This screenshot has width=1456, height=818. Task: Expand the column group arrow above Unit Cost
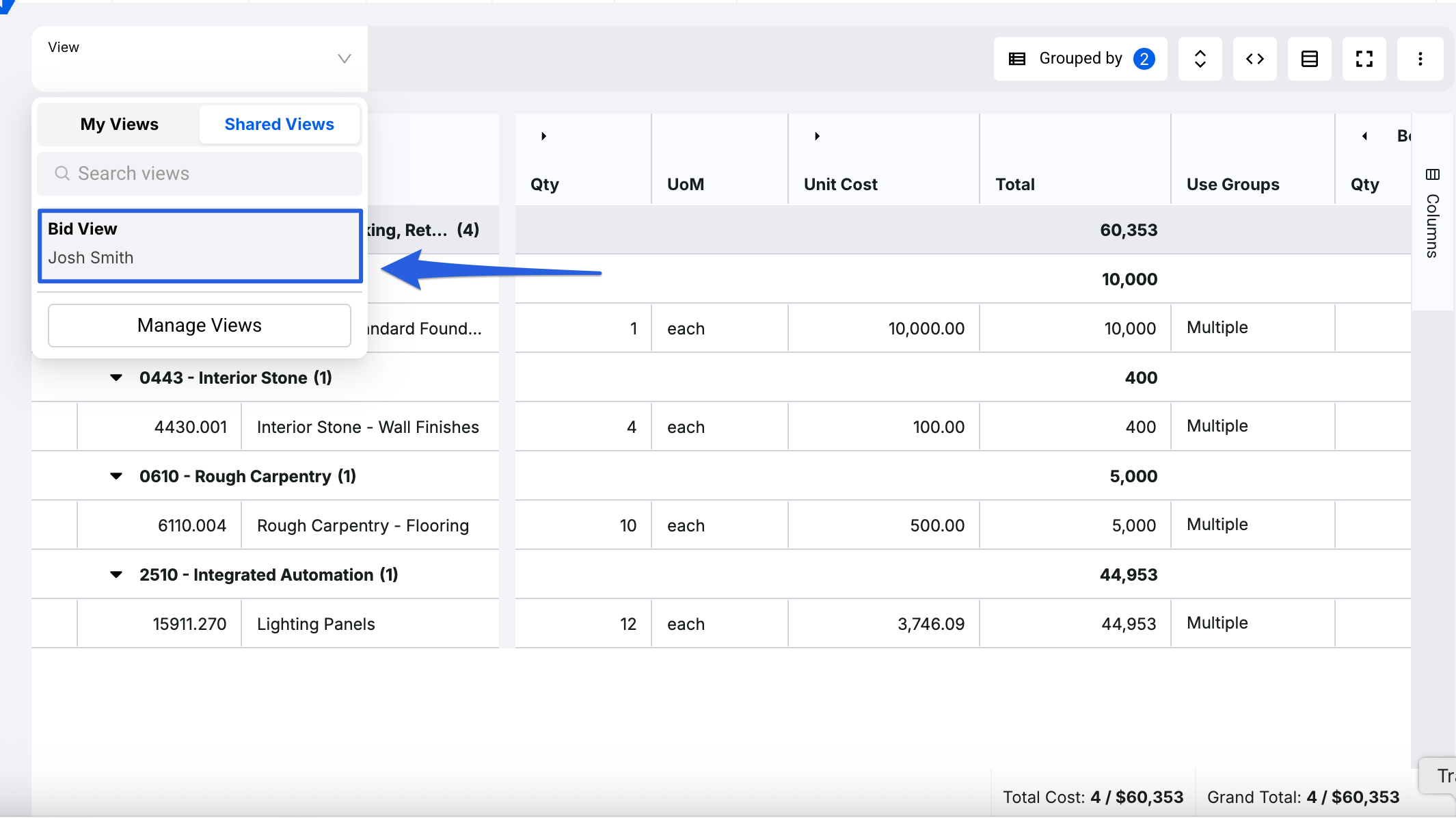[817, 136]
